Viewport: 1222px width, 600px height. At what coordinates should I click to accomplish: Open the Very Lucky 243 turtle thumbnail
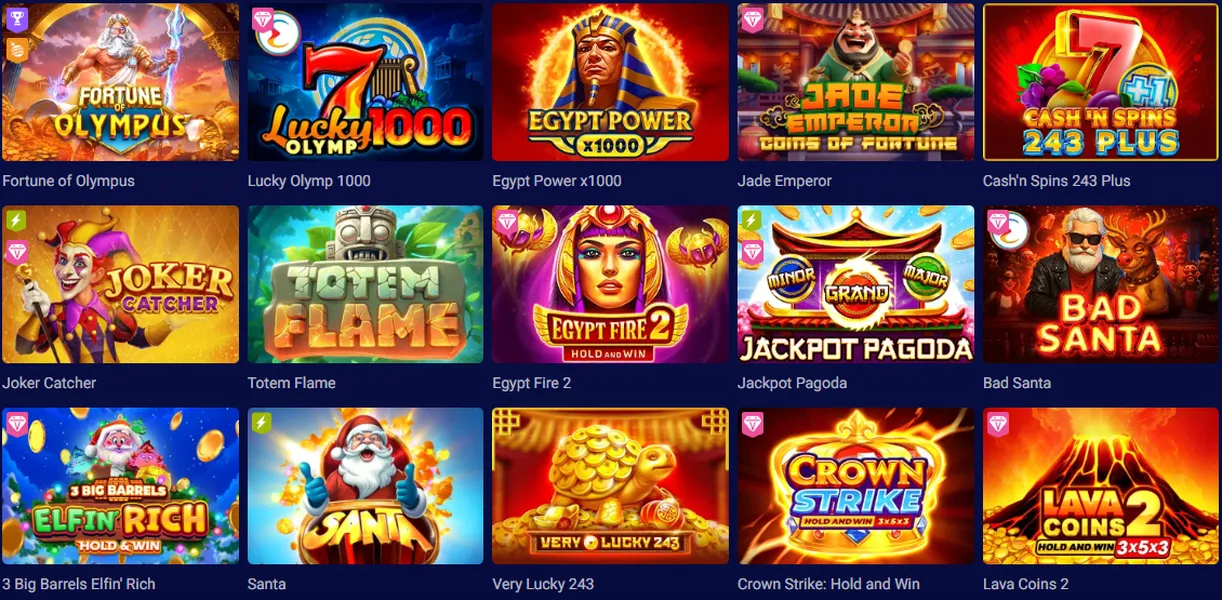click(x=610, y=486)
